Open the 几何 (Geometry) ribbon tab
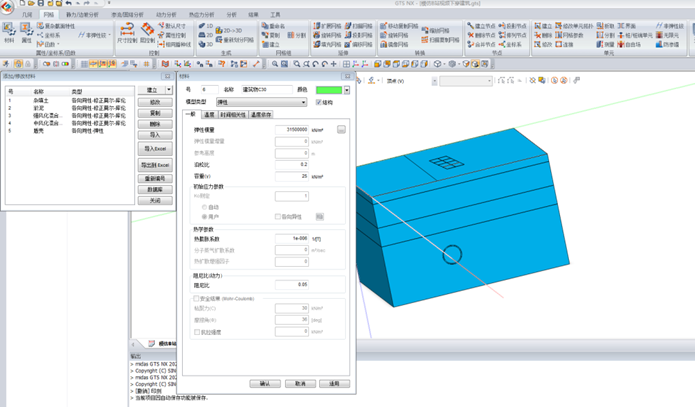The image size is (695, 407). click(27, 15)
